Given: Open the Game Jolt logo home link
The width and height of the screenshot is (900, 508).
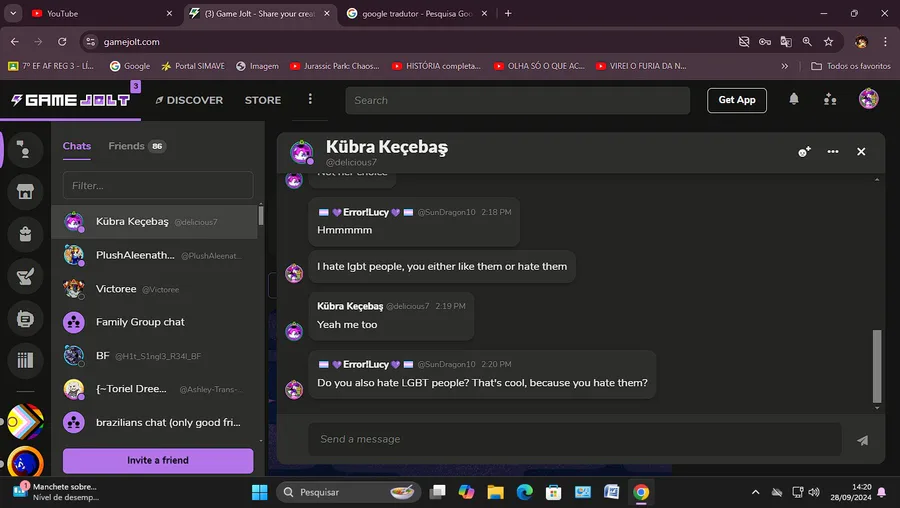Looking at the screenshot, I should click(71, 100).
